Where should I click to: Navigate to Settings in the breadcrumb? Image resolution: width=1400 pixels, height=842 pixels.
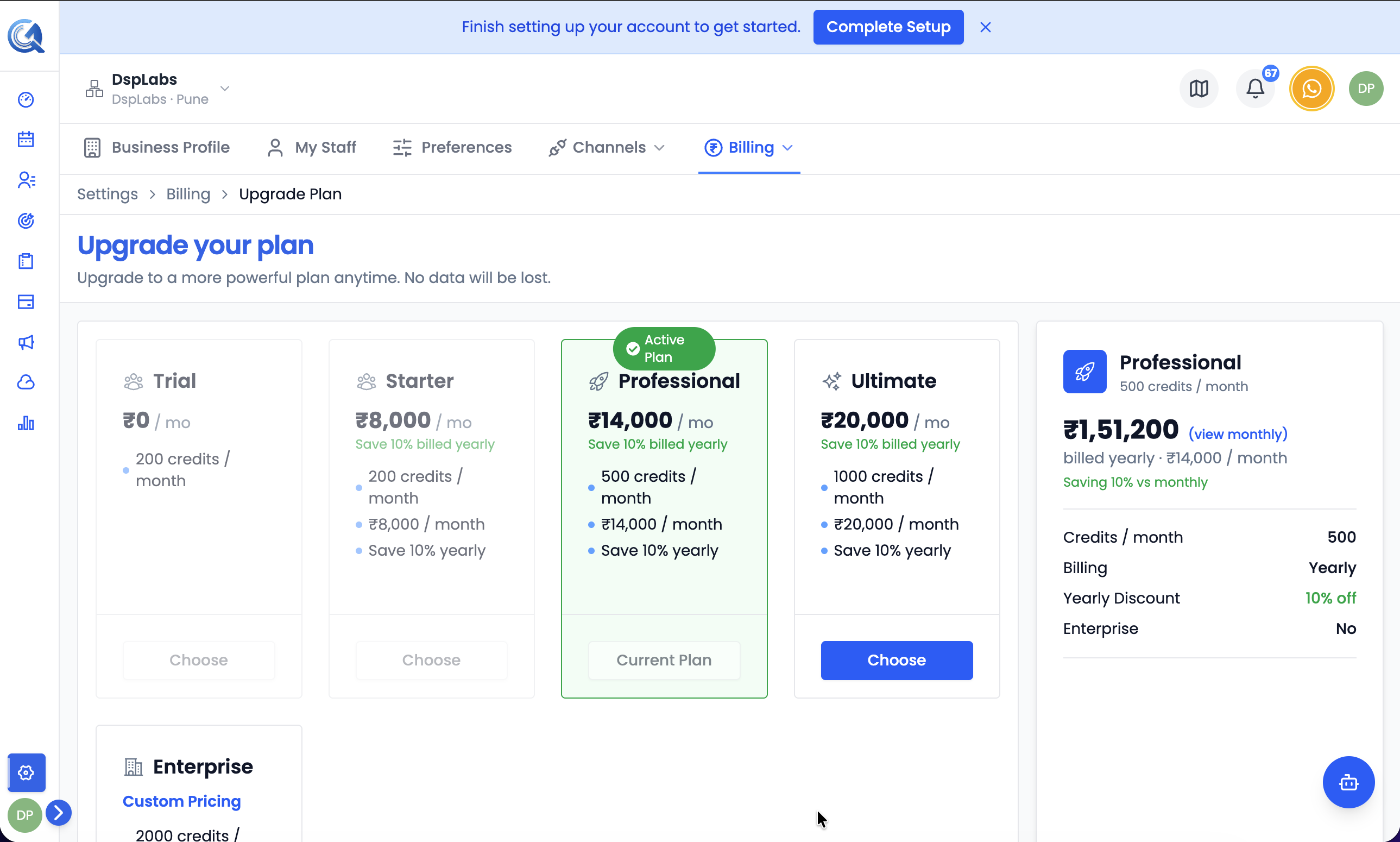click(108, 194)
